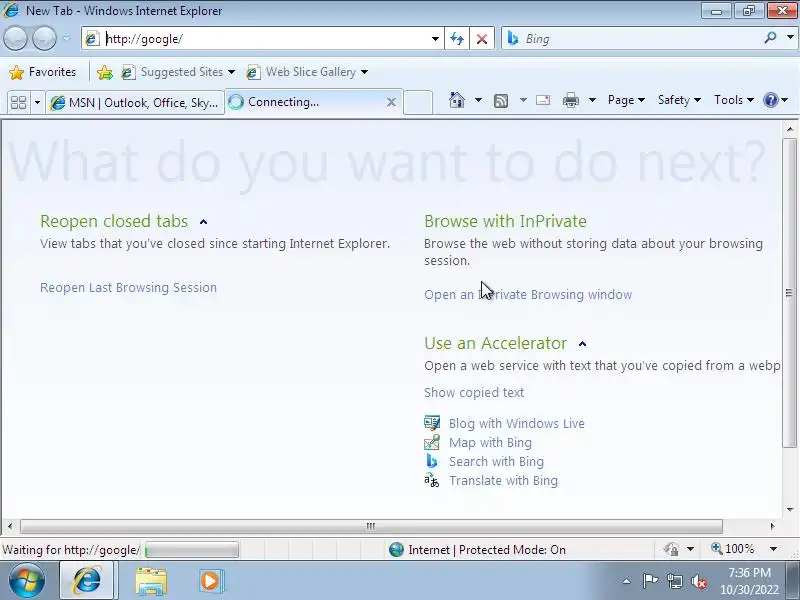
Task: Click Open an InPrivate Browsing window link
Action: (x=528, y=295)
